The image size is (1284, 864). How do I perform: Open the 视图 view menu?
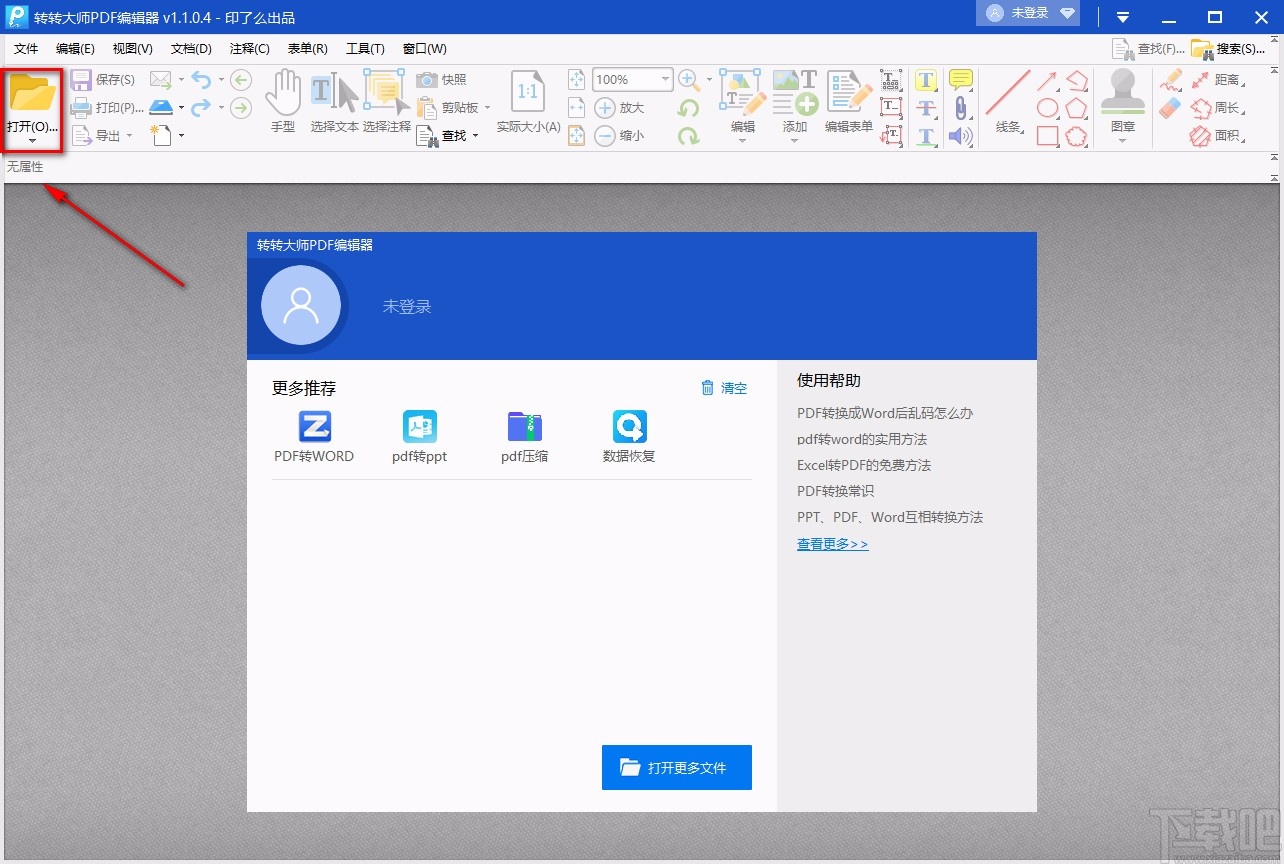point(130,48)
